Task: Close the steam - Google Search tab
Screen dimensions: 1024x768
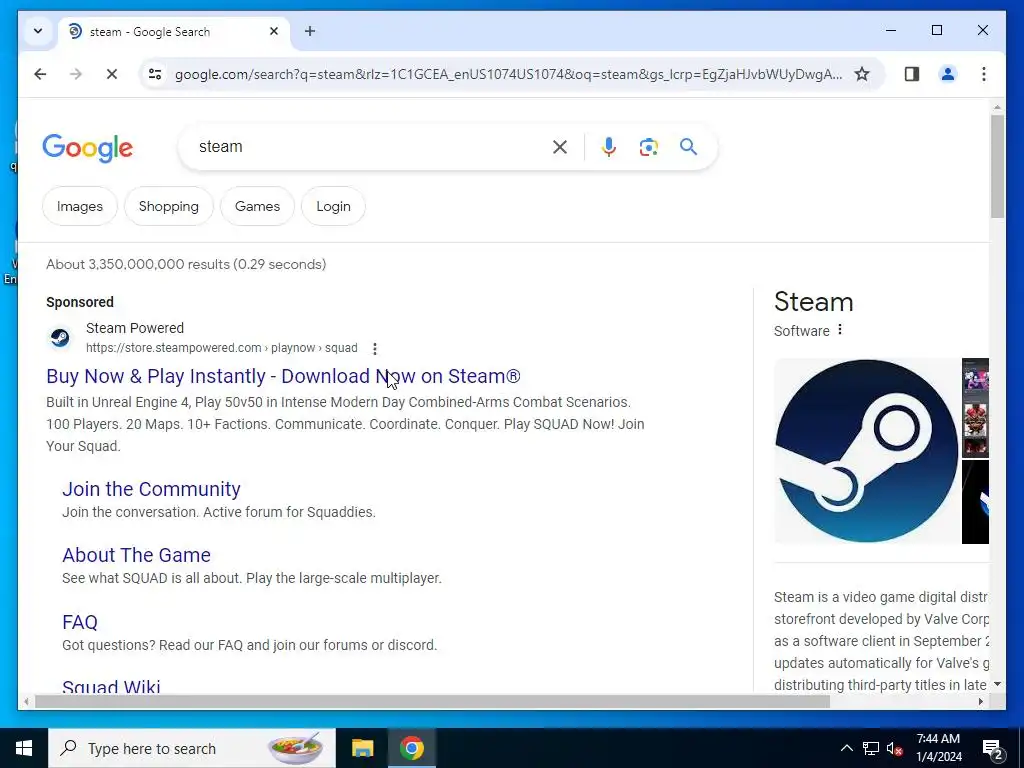Action: coord(274,31)
